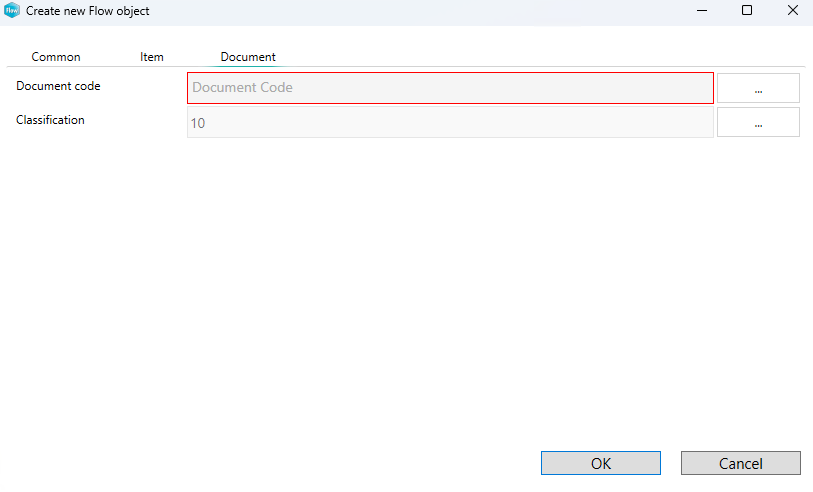Switch to the Common tab

tap(56, 57)
